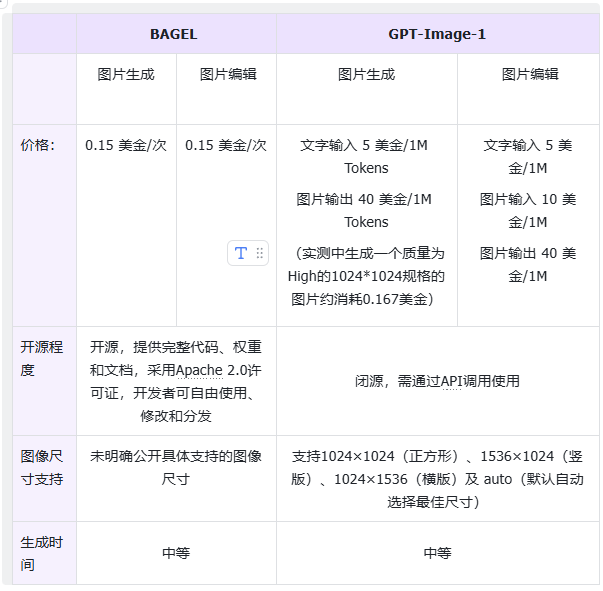Image resolution: width=603 pixels, height=591 pixels.
Task: Click the six-dot drag handle icon
Action: [x=260, y=253]
